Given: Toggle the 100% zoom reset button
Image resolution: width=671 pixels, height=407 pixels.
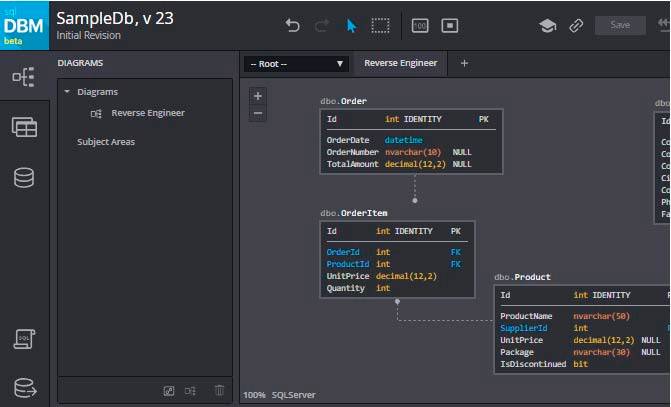Looking at the screenshot, I should 420,26.
